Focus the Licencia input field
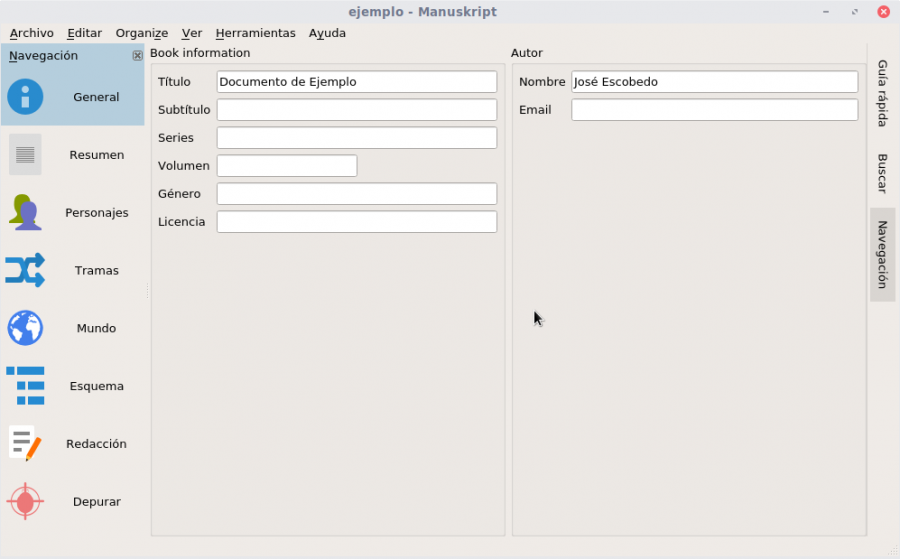The width and height of the screenshot is (900, 559). [x=356, y=222]
